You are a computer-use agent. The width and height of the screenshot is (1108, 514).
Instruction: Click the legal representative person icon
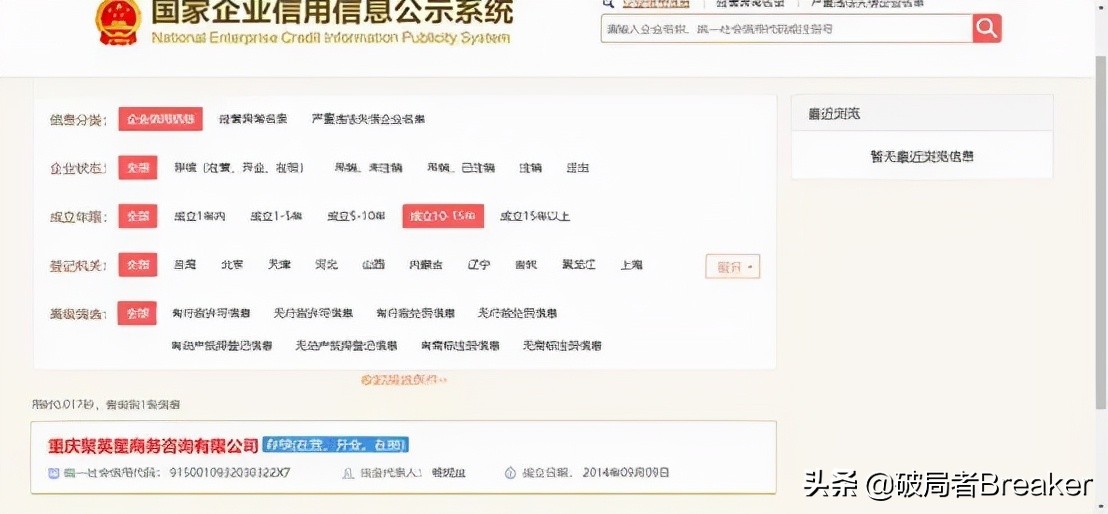tap(348, 473)
